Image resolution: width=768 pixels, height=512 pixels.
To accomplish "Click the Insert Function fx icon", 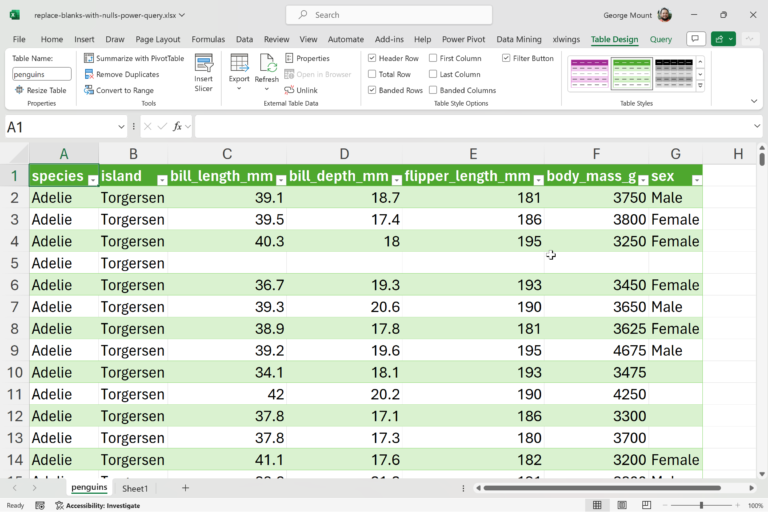I will tap(177, 126).
